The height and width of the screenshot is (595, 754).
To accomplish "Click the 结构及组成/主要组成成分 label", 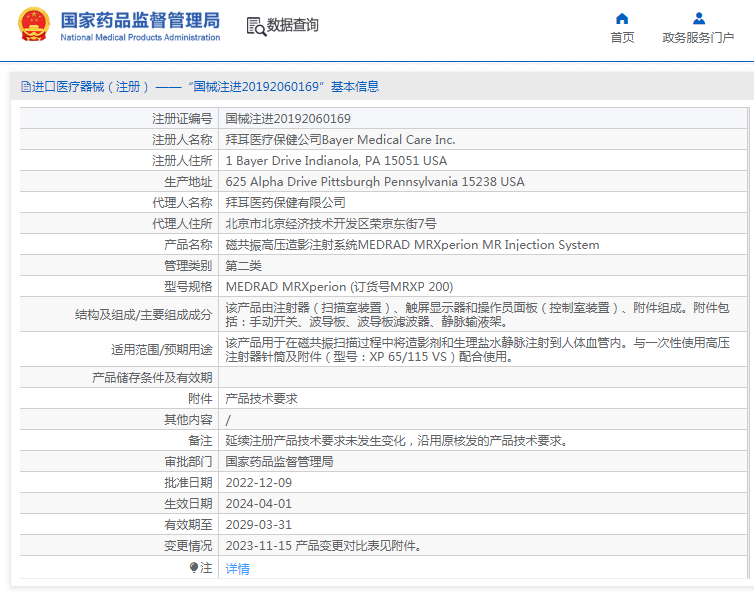I will pos(143,315).
